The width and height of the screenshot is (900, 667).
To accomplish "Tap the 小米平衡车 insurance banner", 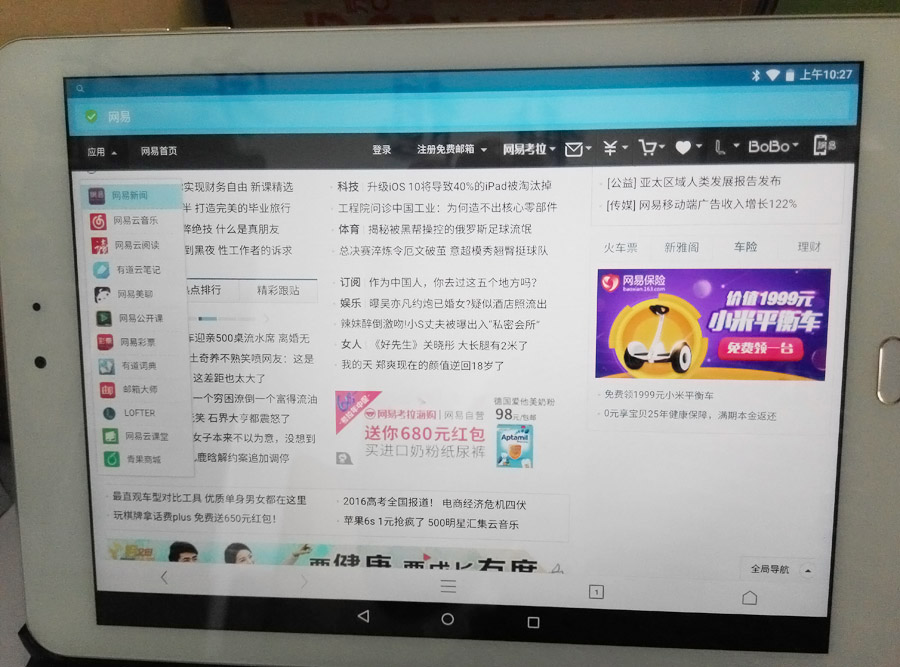I will [713, 324].
